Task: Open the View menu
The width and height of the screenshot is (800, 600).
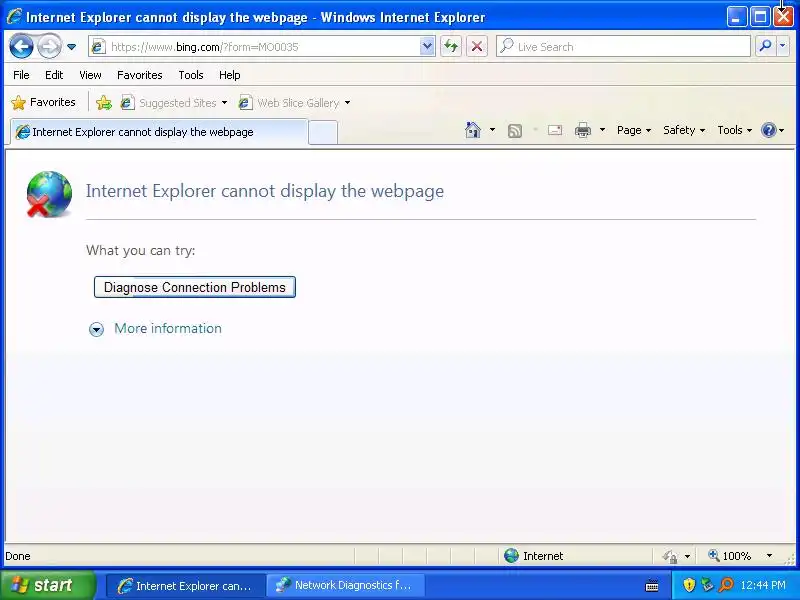Action: pyautogui.click(x=90, y=76)
